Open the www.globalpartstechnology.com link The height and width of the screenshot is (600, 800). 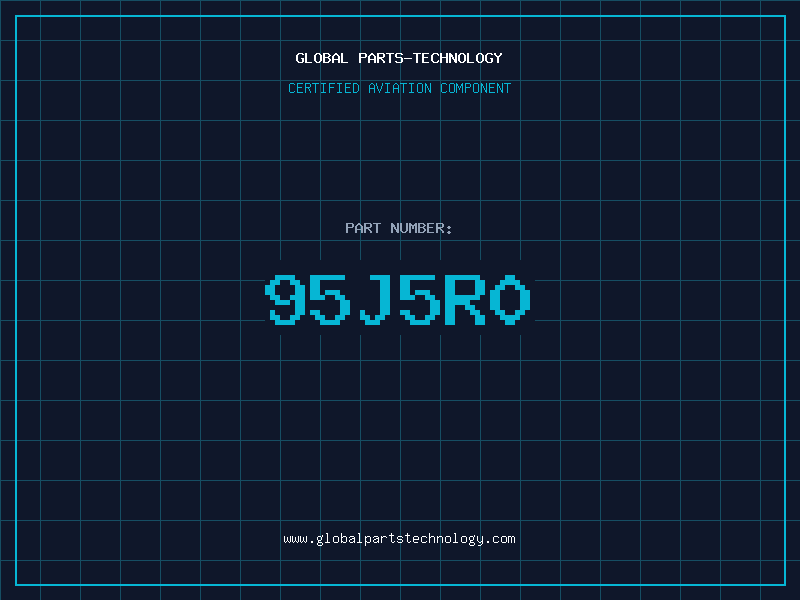coord(399,539)
